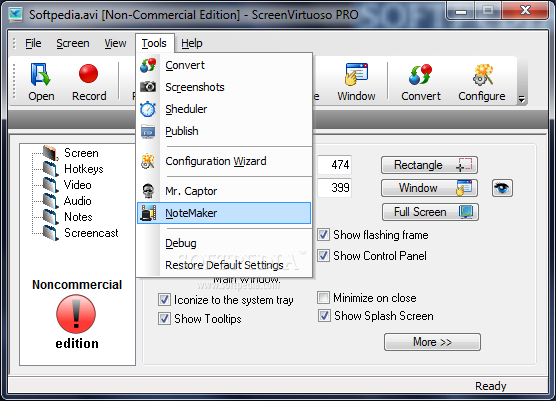
Task: Open Mr. Captor from the Tools menu
Action: pos(224,191)
